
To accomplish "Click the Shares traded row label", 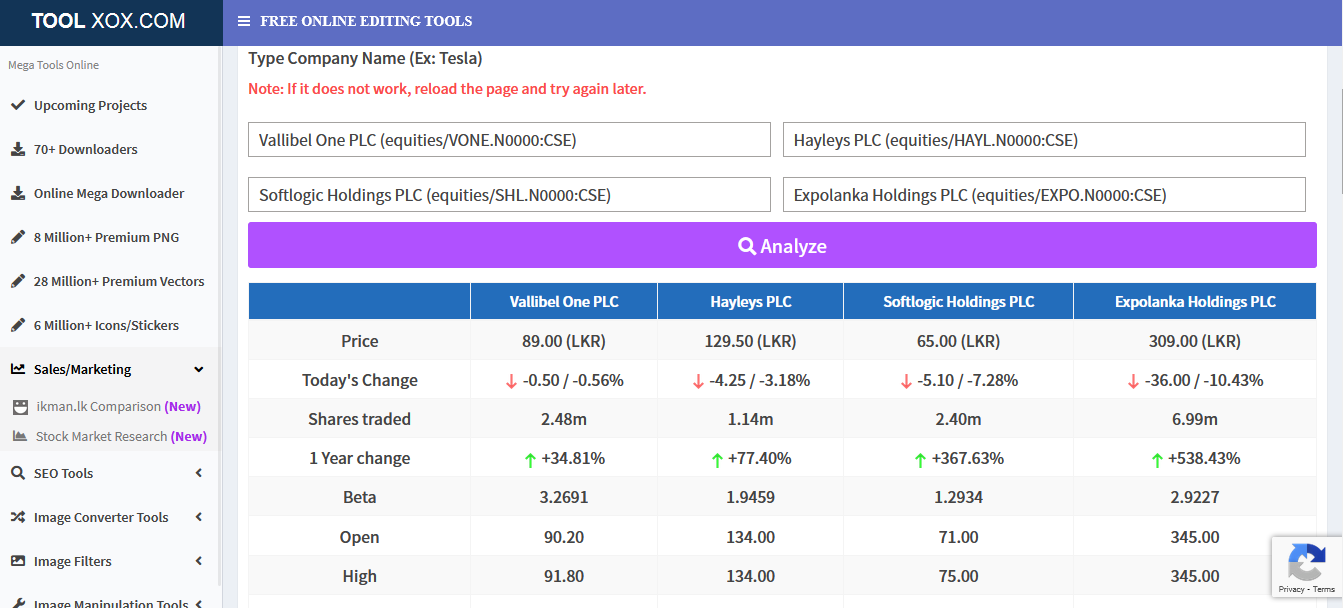I will pyautogui.click(x=360, y=419).
